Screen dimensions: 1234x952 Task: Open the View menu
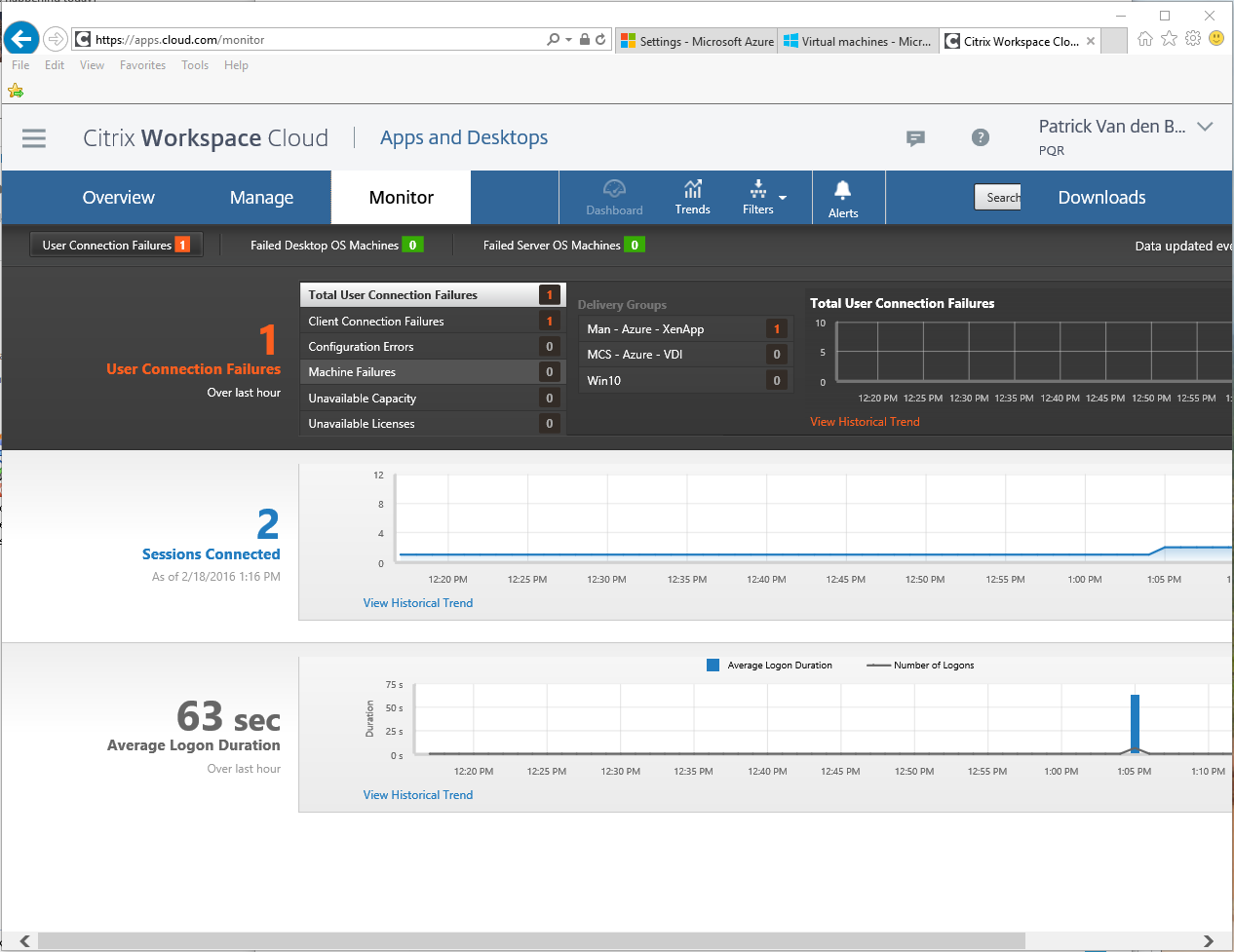(92, 65)
